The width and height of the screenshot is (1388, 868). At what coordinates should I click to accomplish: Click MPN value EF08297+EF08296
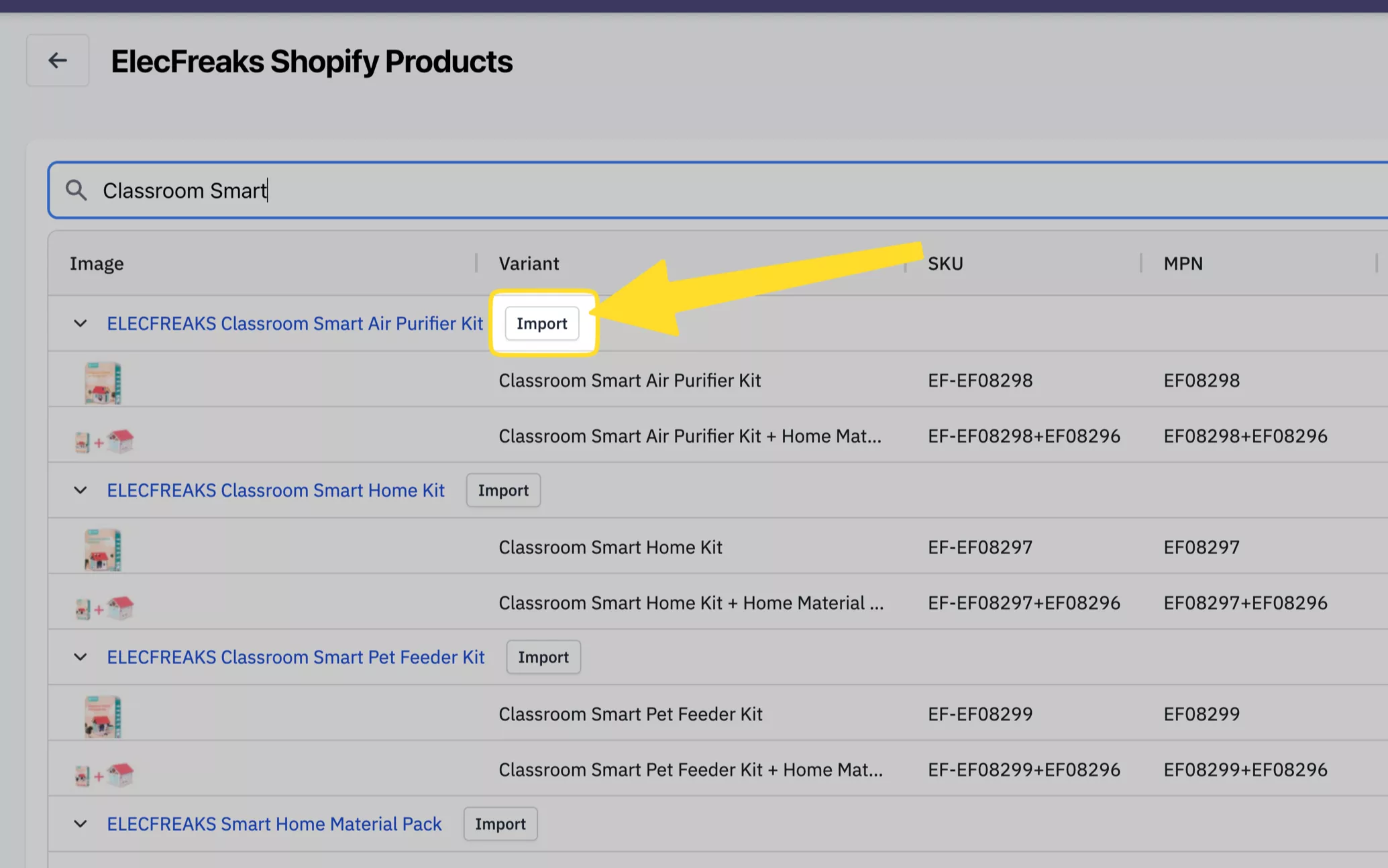coord(1245,603)
